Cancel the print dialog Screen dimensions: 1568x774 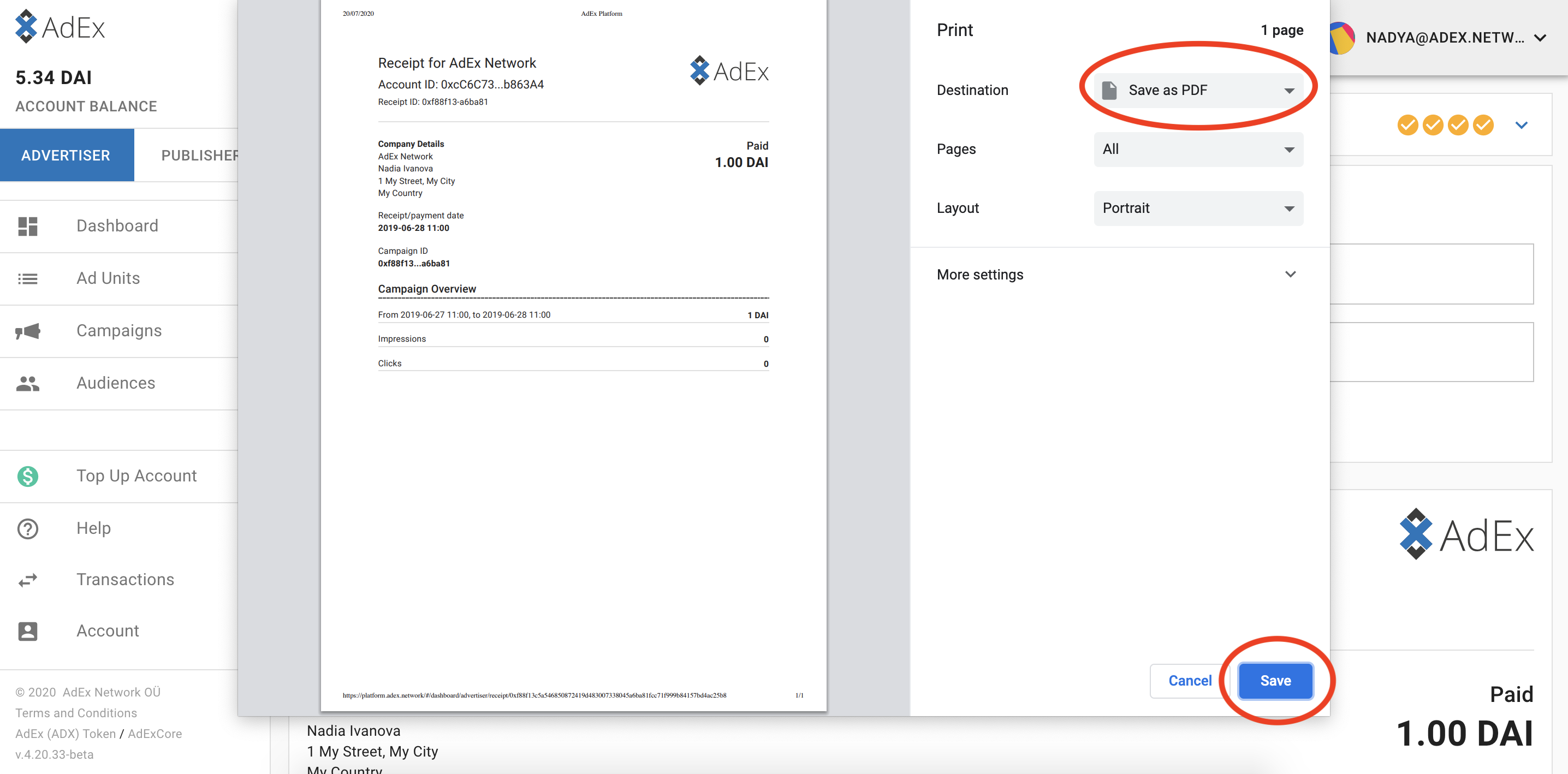1190,680
